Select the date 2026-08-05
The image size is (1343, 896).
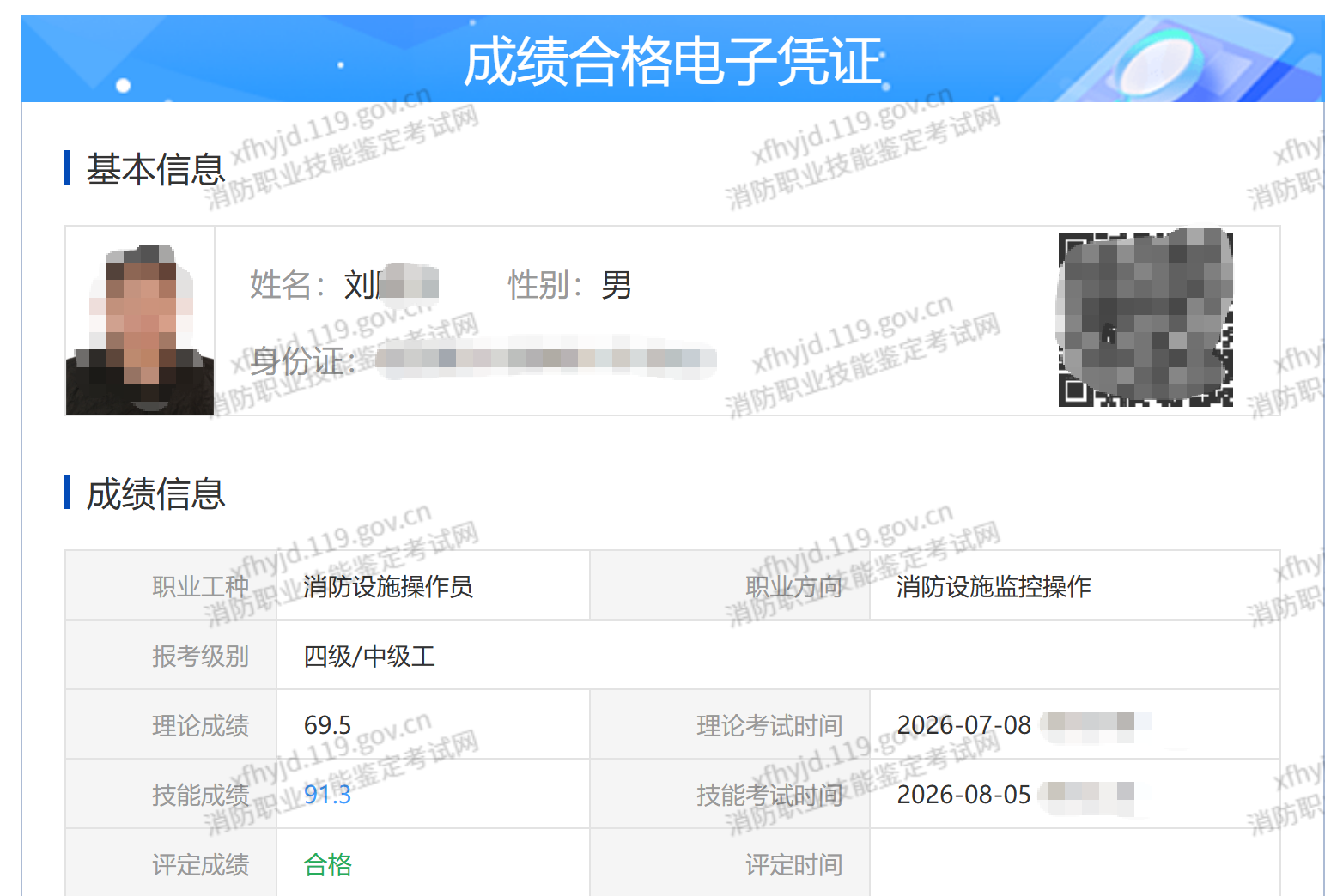click(963, 795)
